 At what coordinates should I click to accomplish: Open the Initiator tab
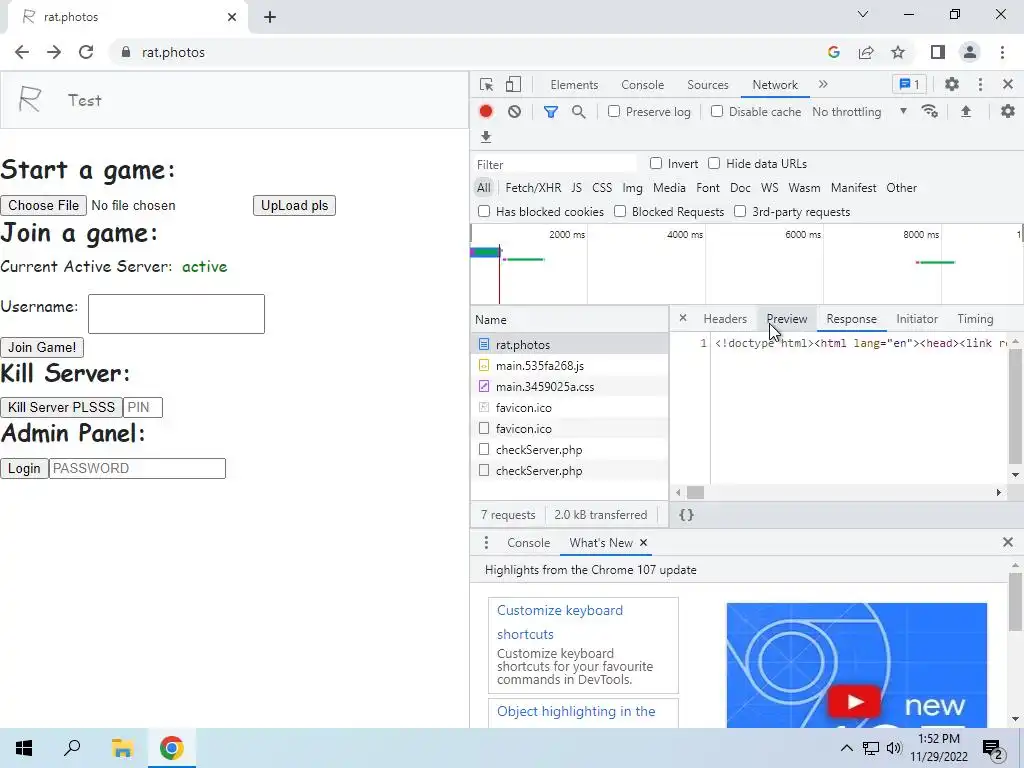click(x=917, y=319)
